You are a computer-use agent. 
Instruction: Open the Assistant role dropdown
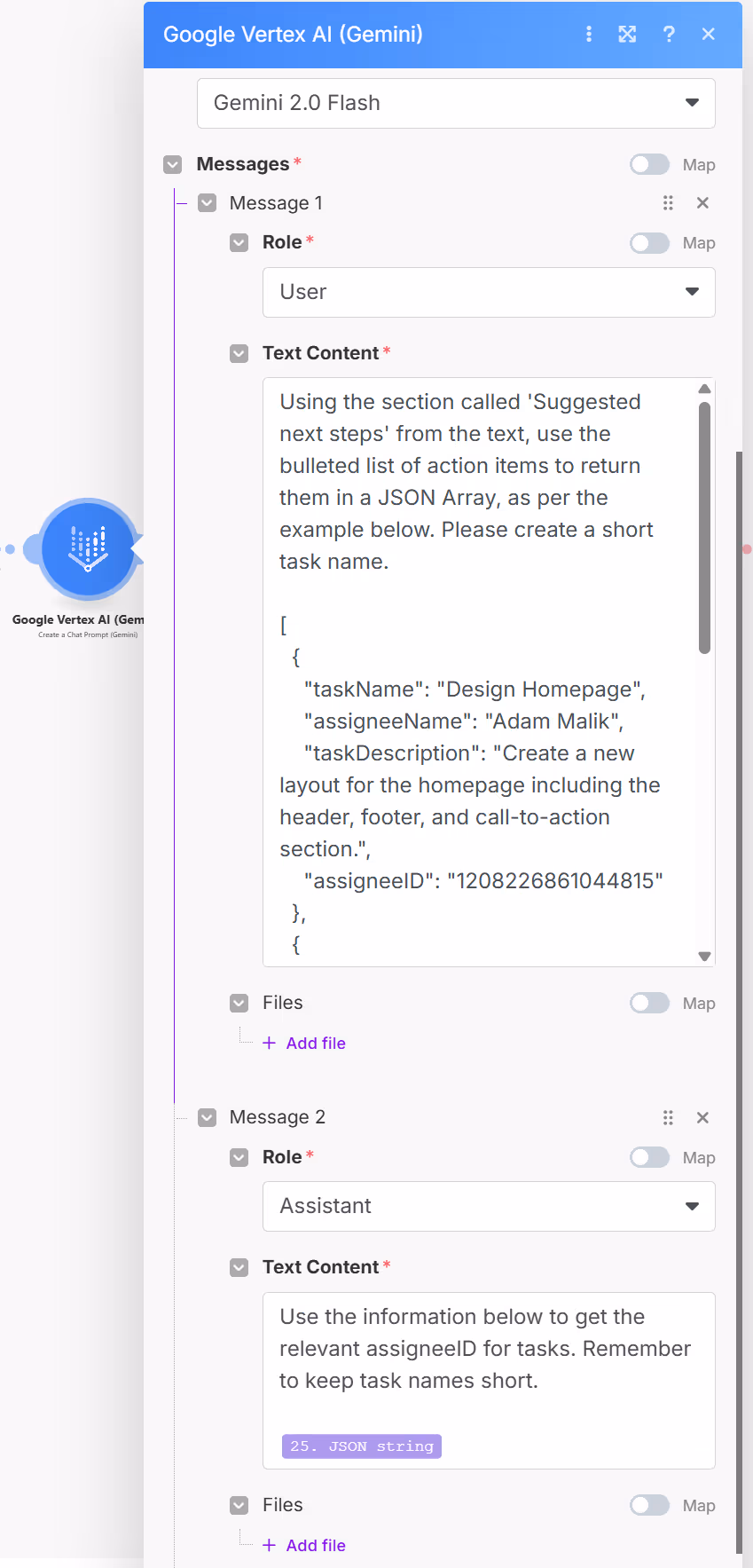coord(489,1206)
